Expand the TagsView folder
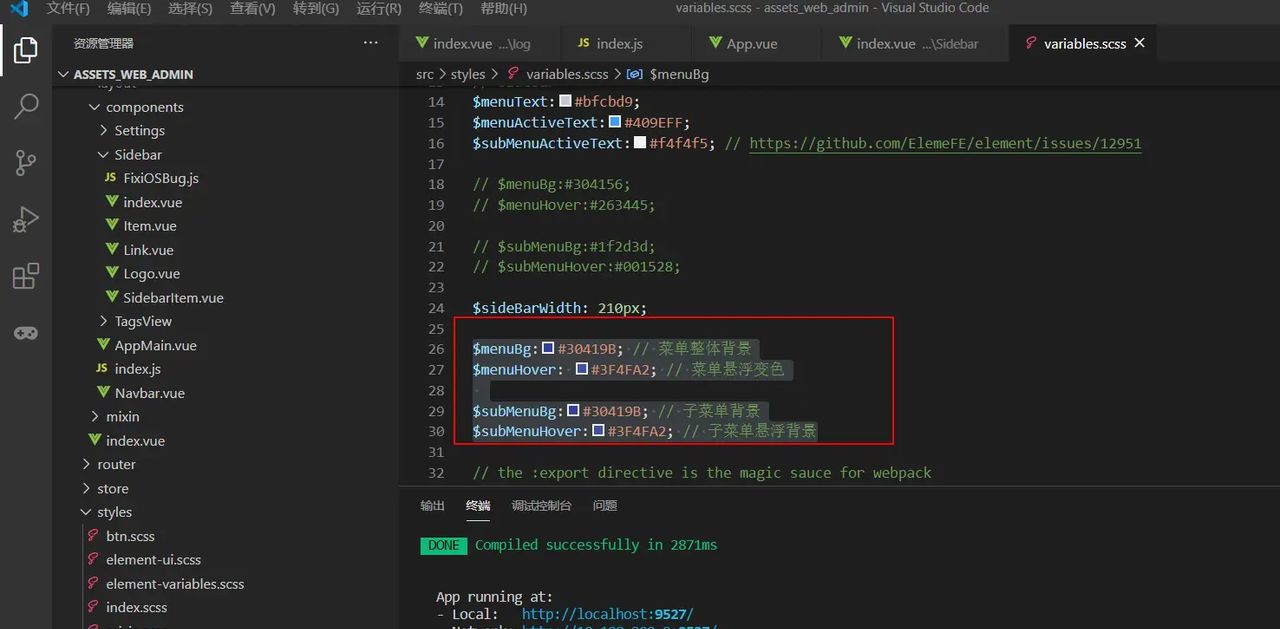Screen dimensions: 1280x629 click(x=142, y=321)
